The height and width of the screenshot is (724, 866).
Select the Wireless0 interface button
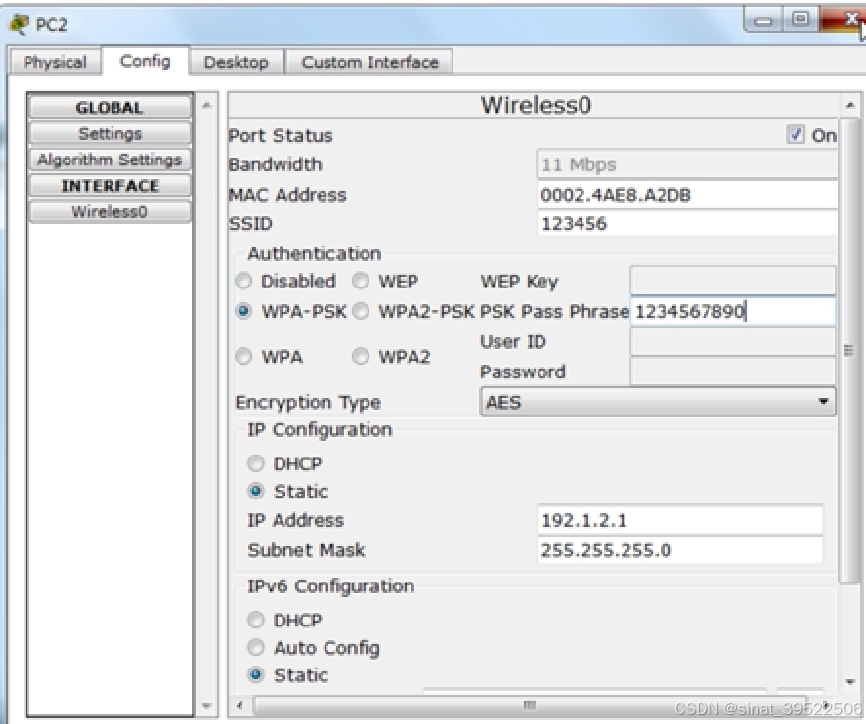(110, 212)
